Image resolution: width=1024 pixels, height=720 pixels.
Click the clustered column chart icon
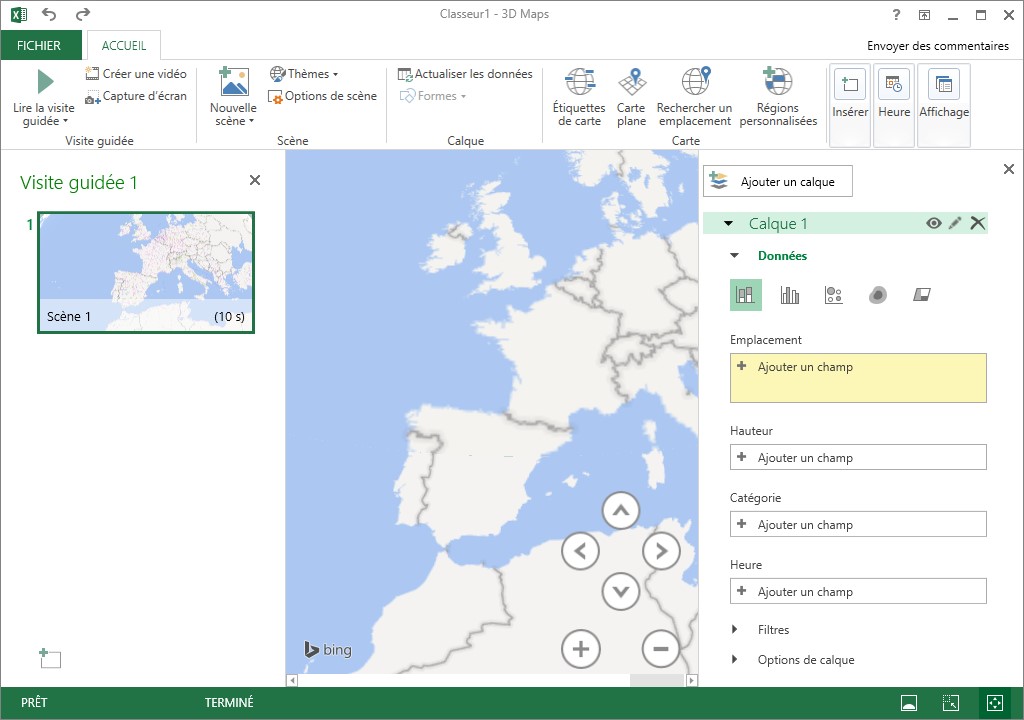tap(790, 295)
